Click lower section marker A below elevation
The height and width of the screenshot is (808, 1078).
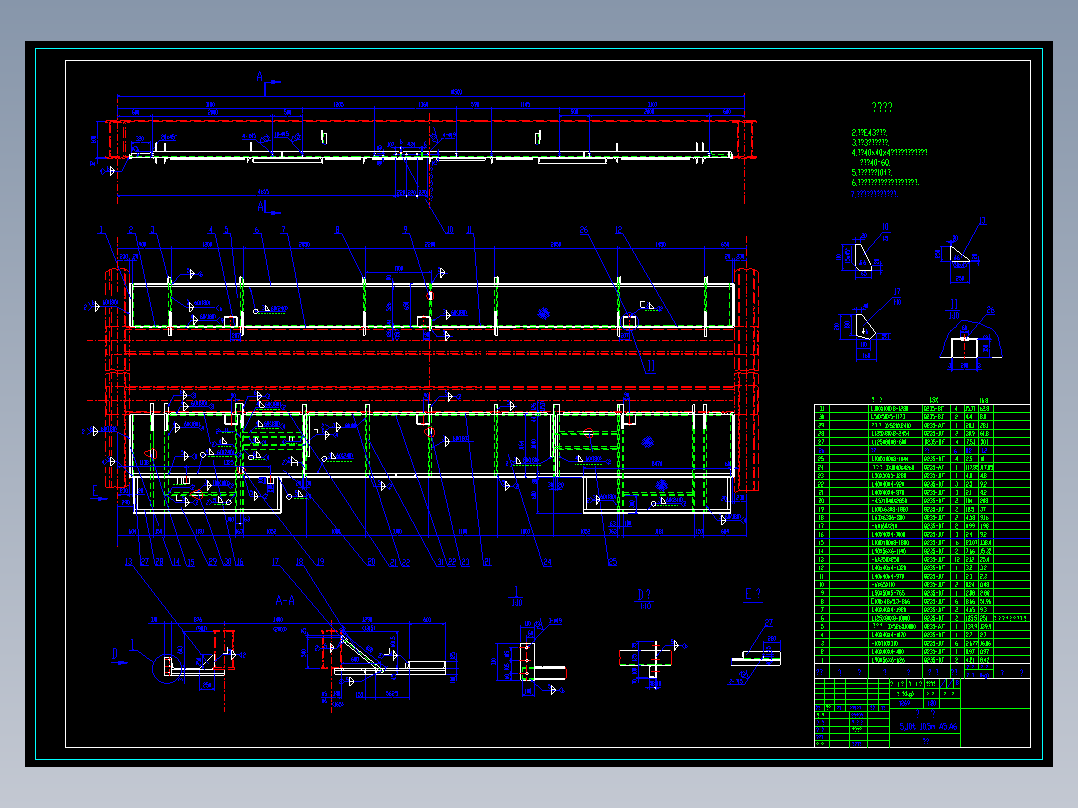[268, 208]
